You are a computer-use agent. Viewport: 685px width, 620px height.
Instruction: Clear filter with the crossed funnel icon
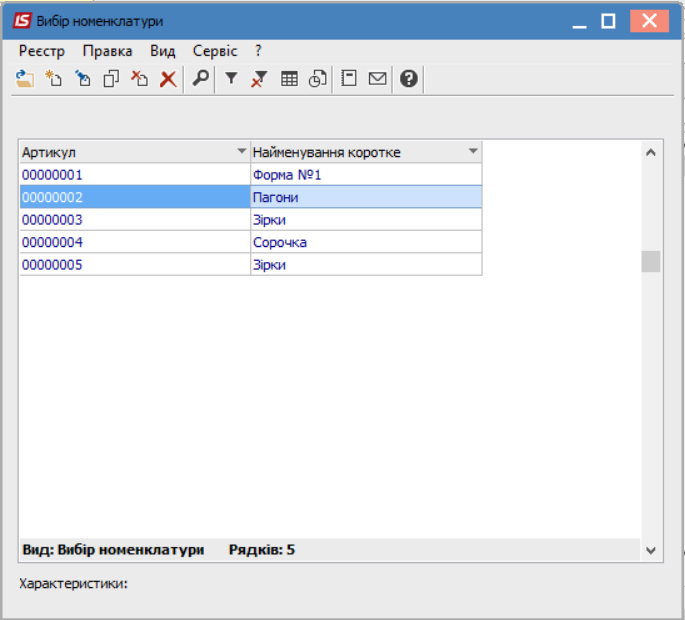coord(259,79)
